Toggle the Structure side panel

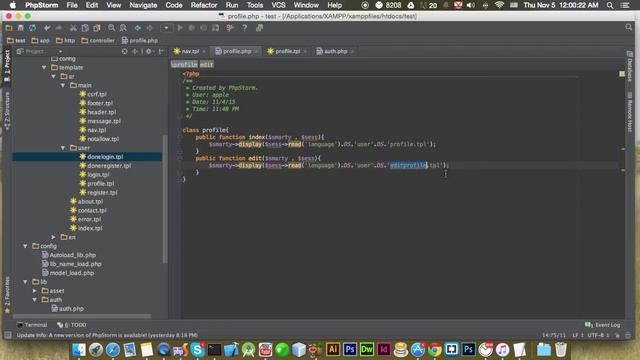(x=7, y=111)
